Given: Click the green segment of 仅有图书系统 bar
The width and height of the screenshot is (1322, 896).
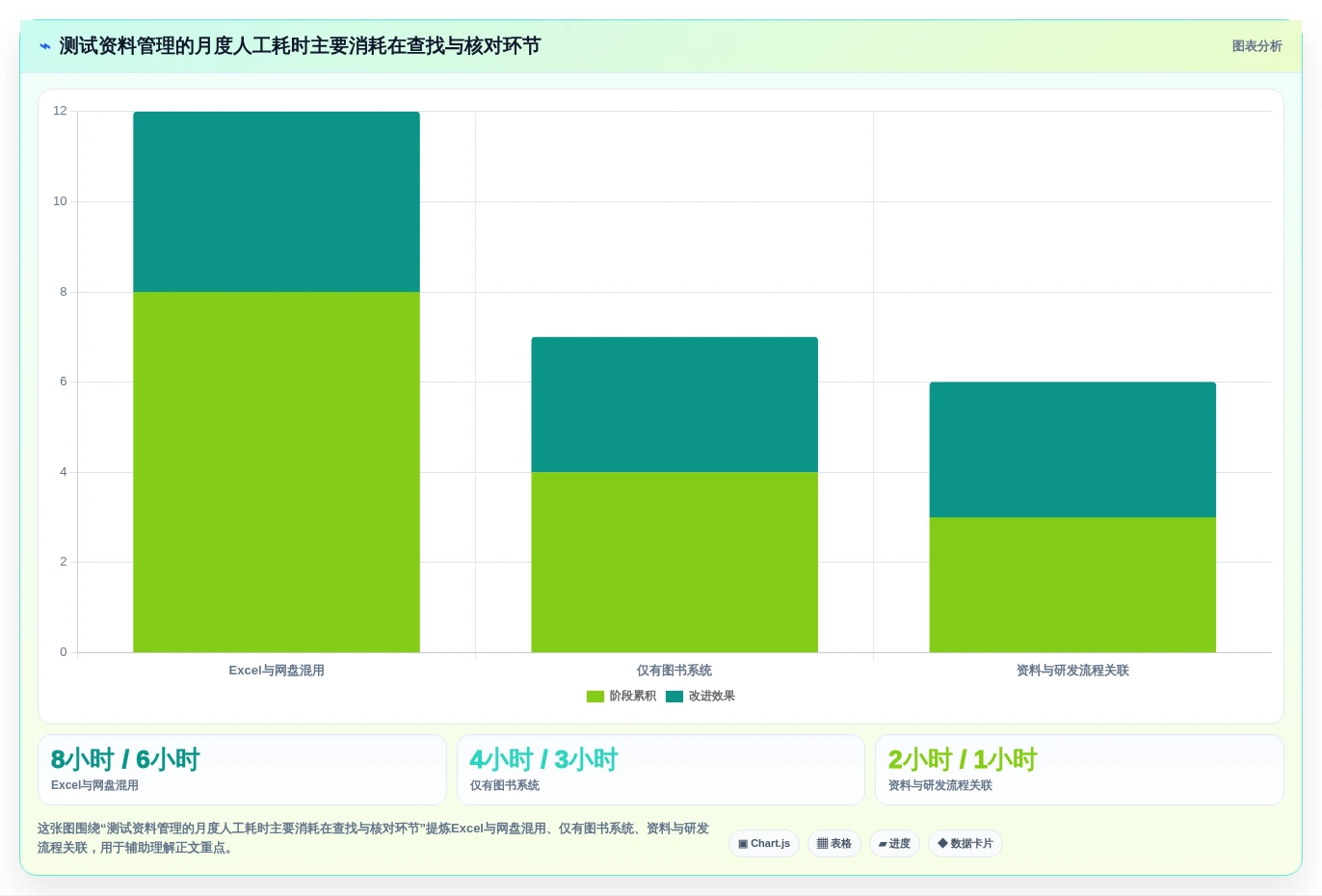Looking at the screenshot, I should [x=674, y=562].
